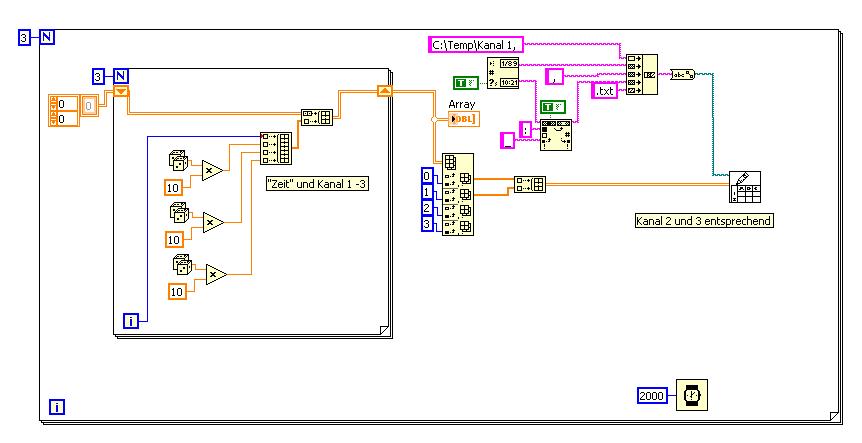Select the top constant 10

[173, 188]
